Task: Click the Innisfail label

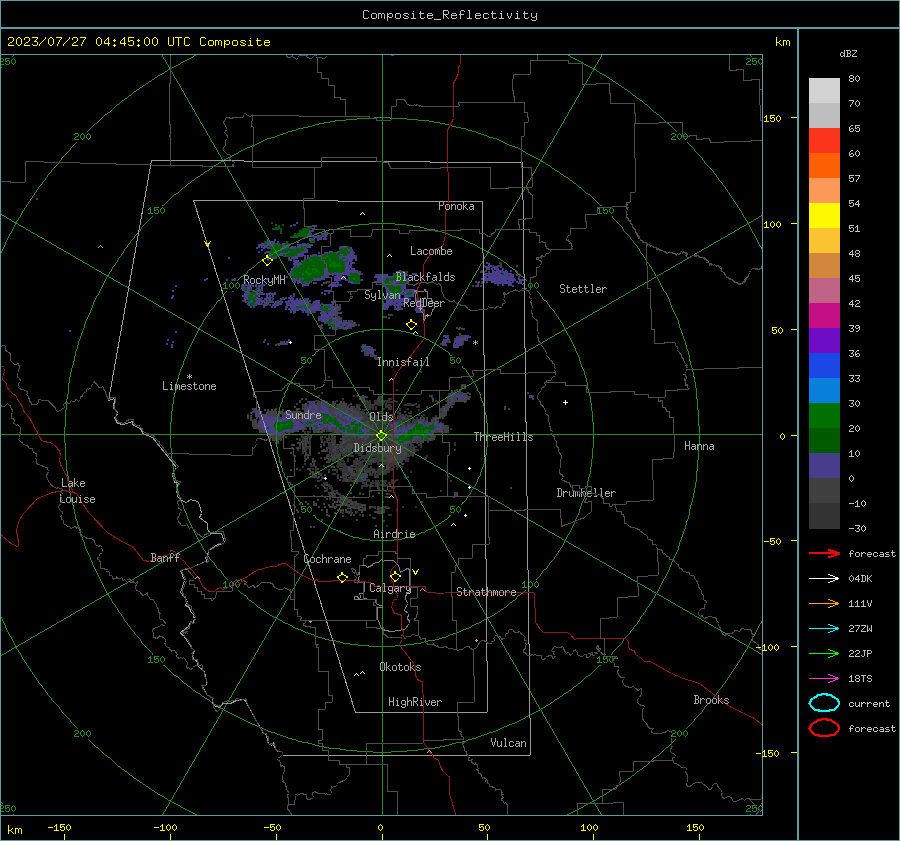Action: [x=403, y=362]
